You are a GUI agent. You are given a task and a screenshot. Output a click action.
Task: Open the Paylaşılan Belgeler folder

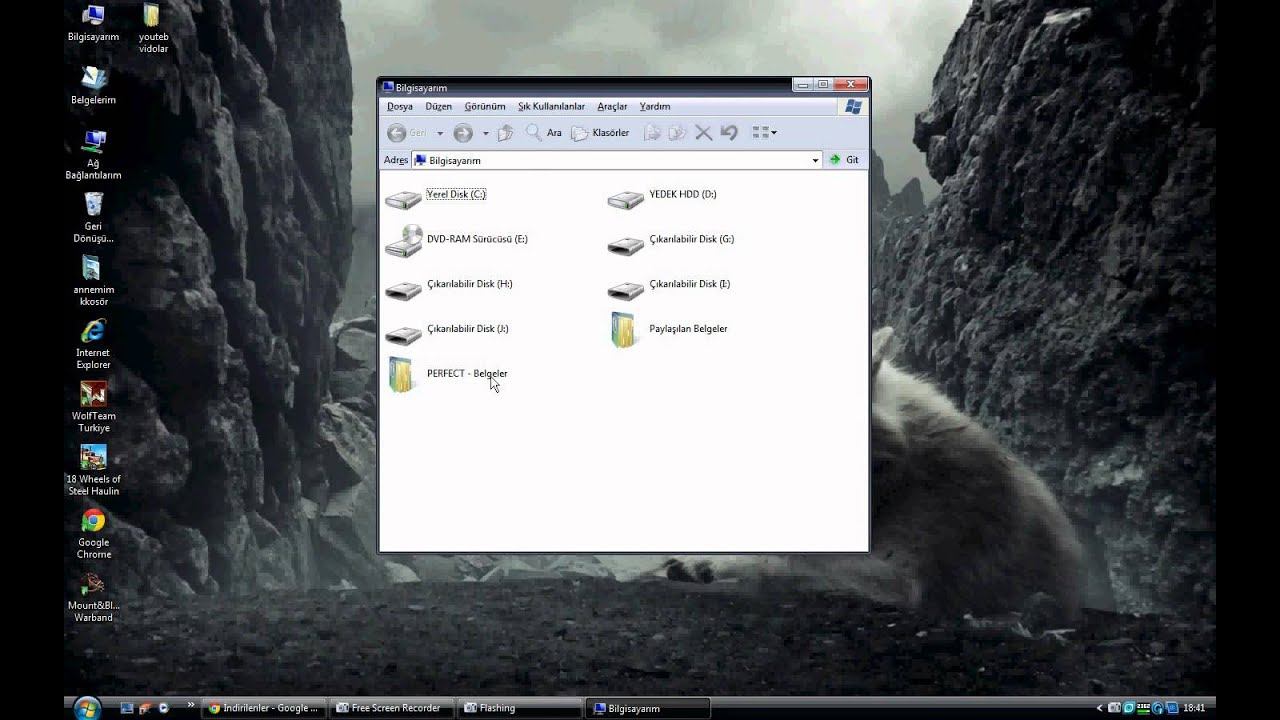pyautogui.click(x=668, y=329)
